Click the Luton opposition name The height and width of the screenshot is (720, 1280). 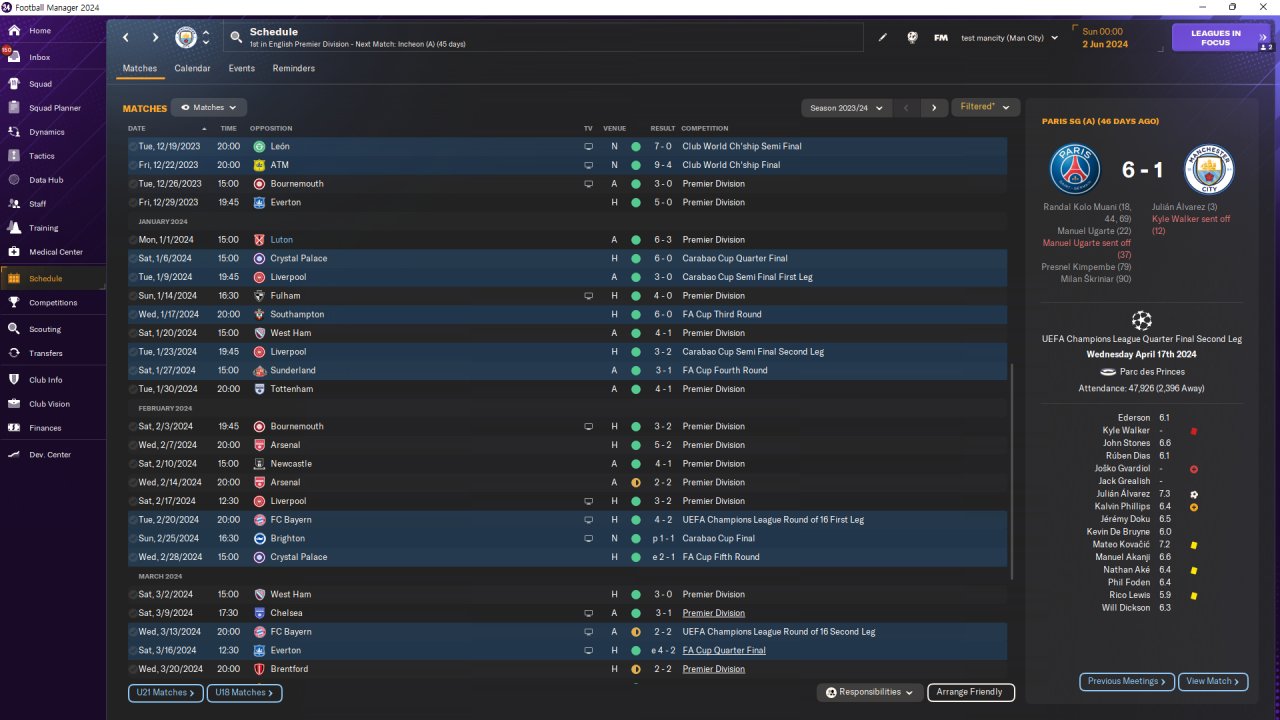[x=280, y=240]
